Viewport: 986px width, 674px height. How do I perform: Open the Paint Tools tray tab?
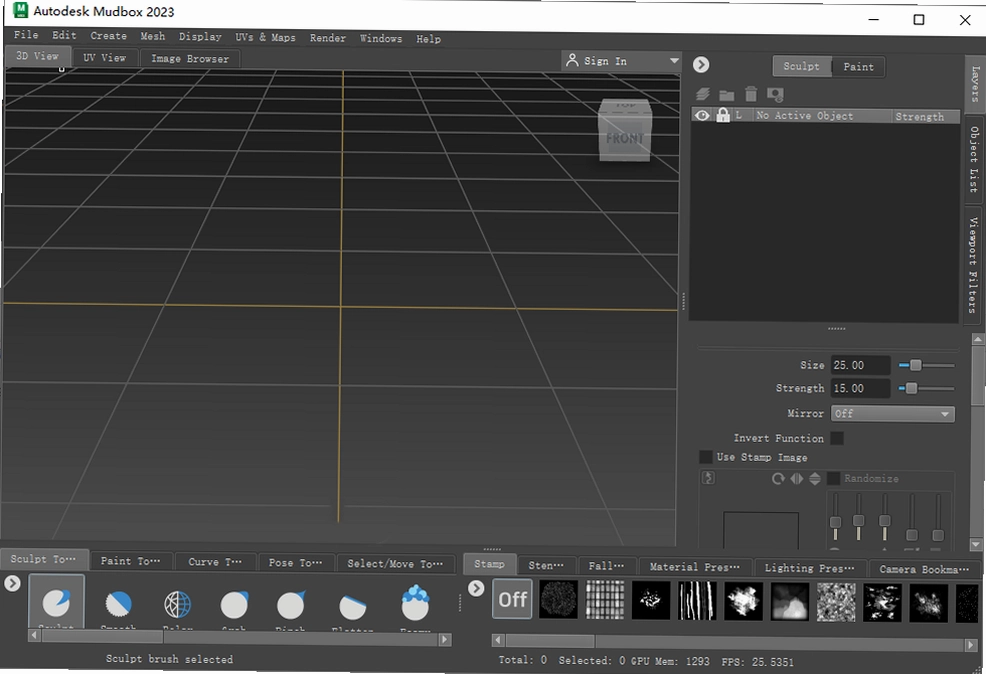tap(130, 561)
